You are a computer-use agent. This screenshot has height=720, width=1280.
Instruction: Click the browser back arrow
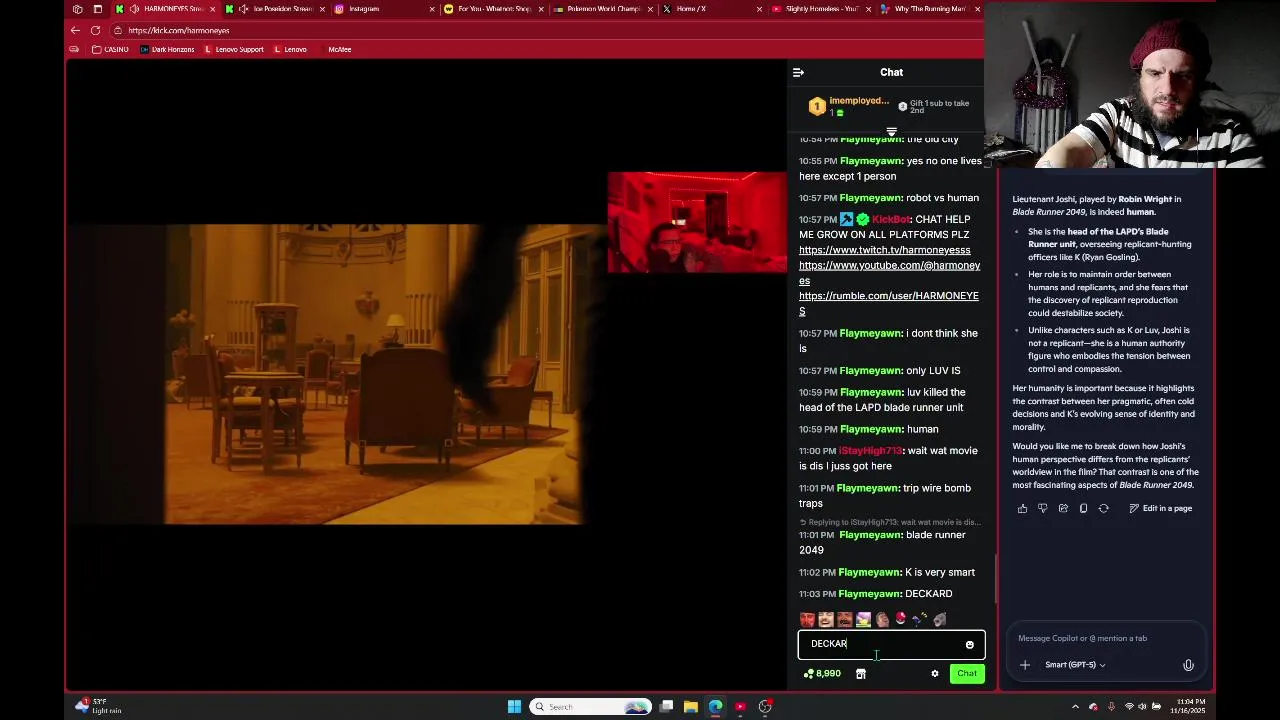click(75, 30)
